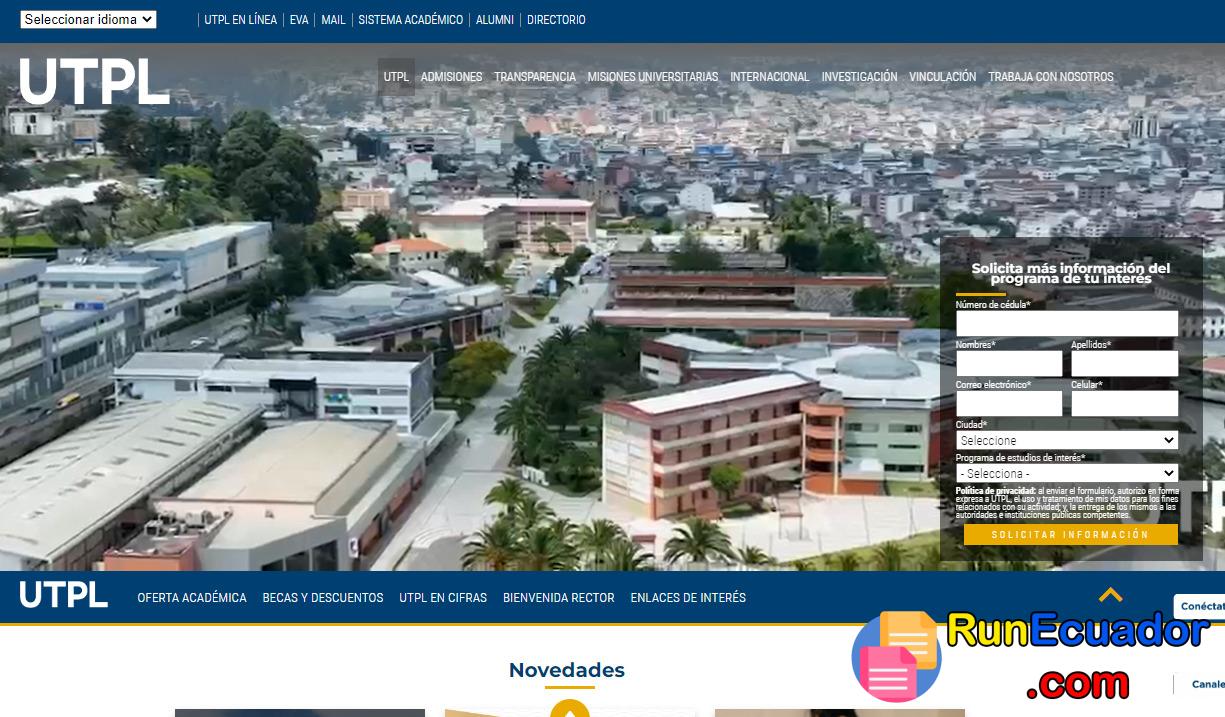Image resolution: width=1225 pixels, height=717 pixels.
Task: Select INVESTIGACIÓN from the navigation bar
Action: point(859,76)
